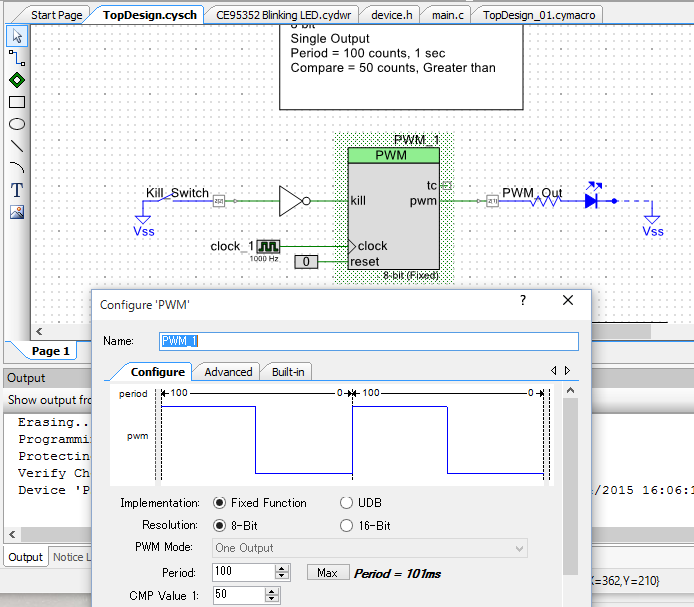Select the ellipse drawing tool
The width and height of the screenshot is (694, 607).
coord(16,124)
